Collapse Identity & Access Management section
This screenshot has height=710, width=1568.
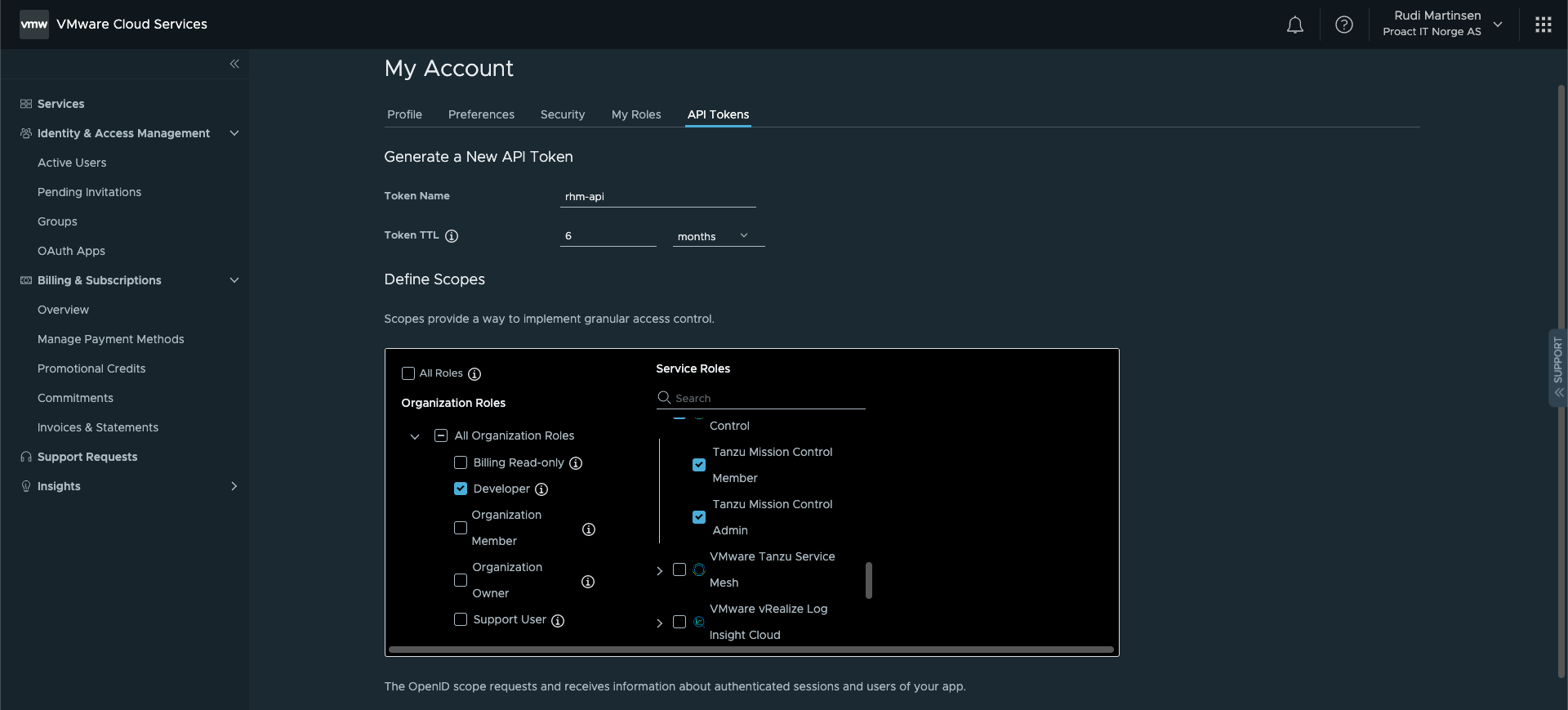click(x=234, y=133)
